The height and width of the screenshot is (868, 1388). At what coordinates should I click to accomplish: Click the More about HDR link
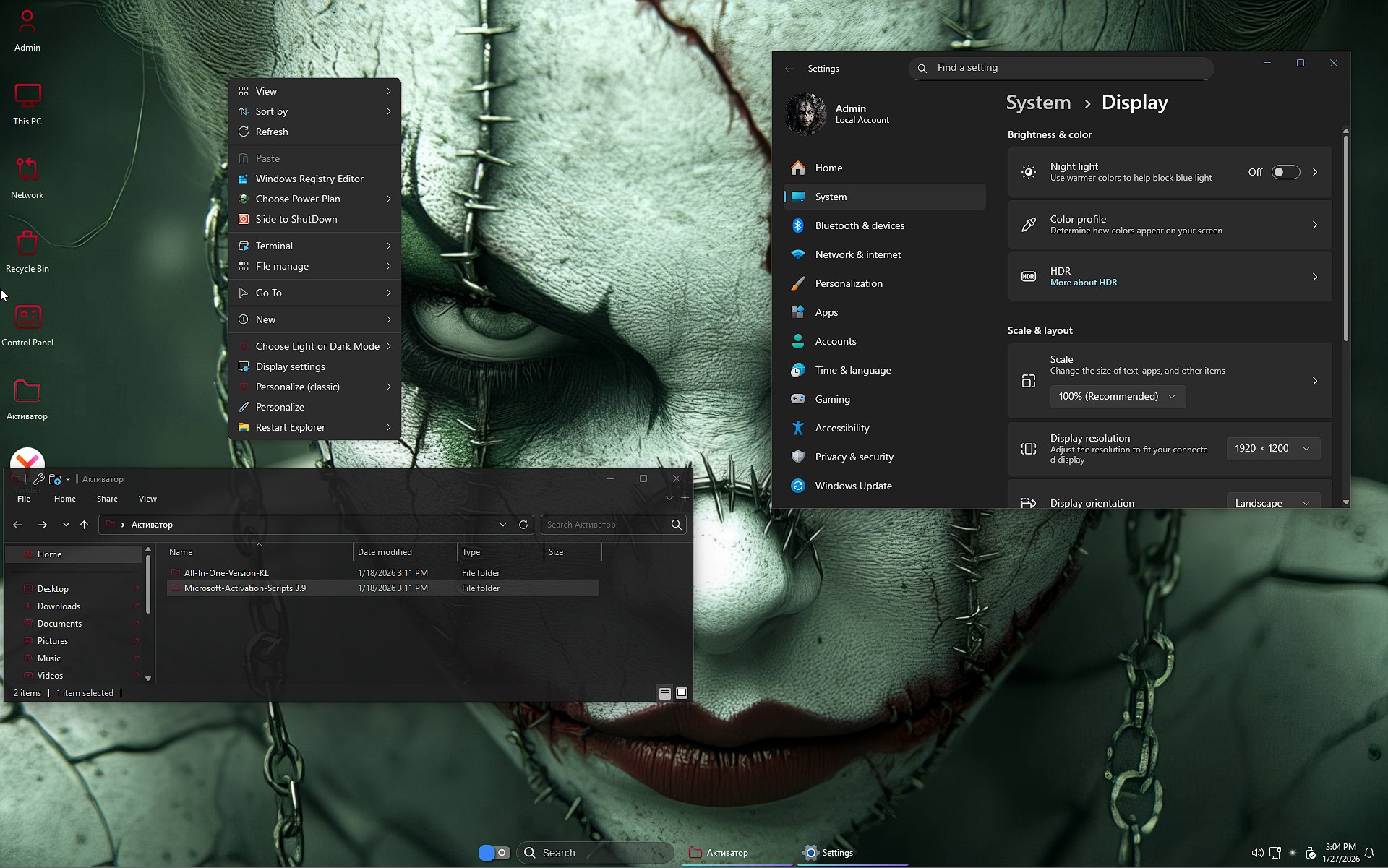(x=1083, y=283)
